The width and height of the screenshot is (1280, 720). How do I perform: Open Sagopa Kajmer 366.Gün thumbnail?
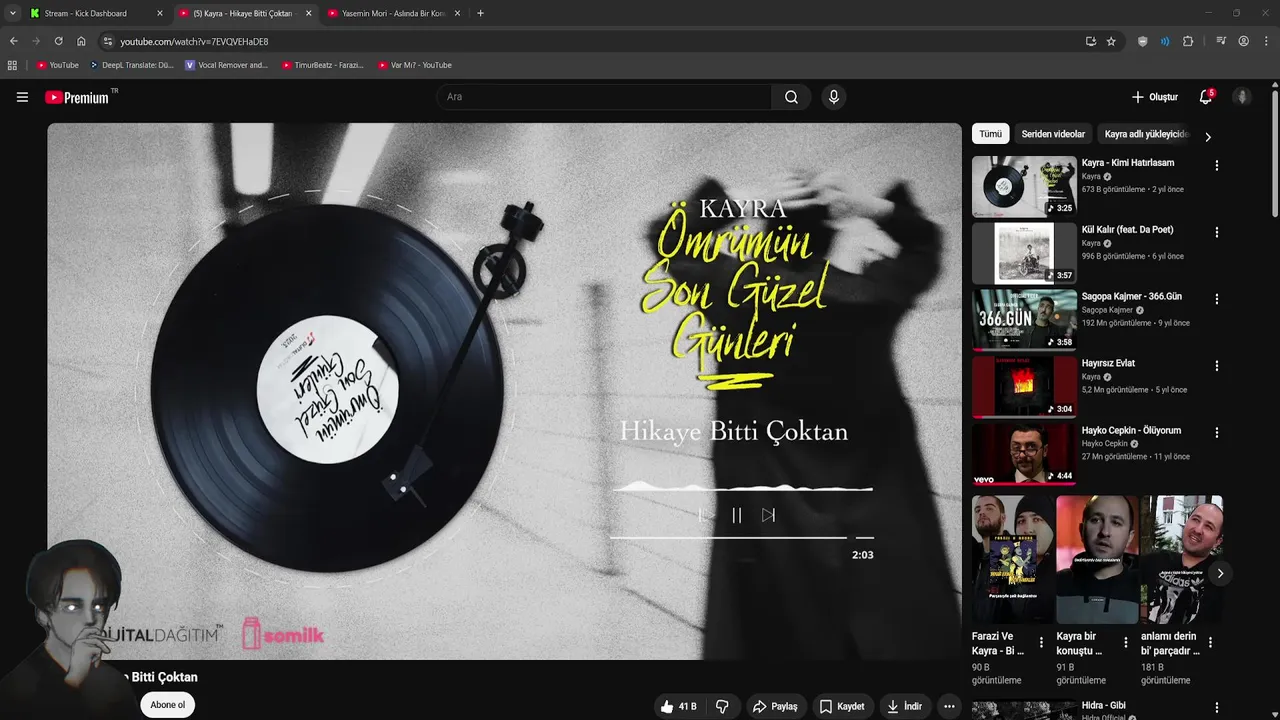tap(1024, 320)
